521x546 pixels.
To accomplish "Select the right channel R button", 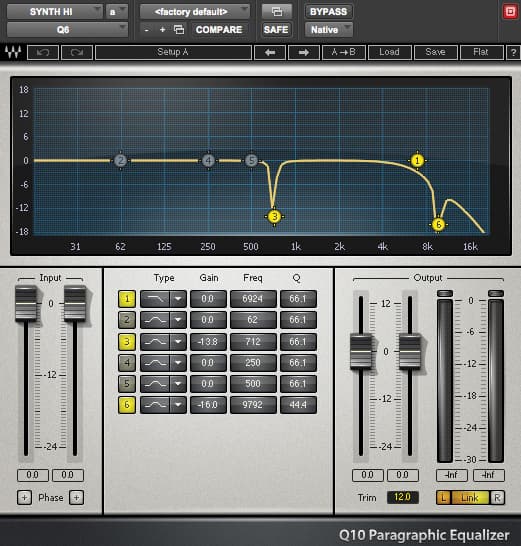I will click(497, 498).
